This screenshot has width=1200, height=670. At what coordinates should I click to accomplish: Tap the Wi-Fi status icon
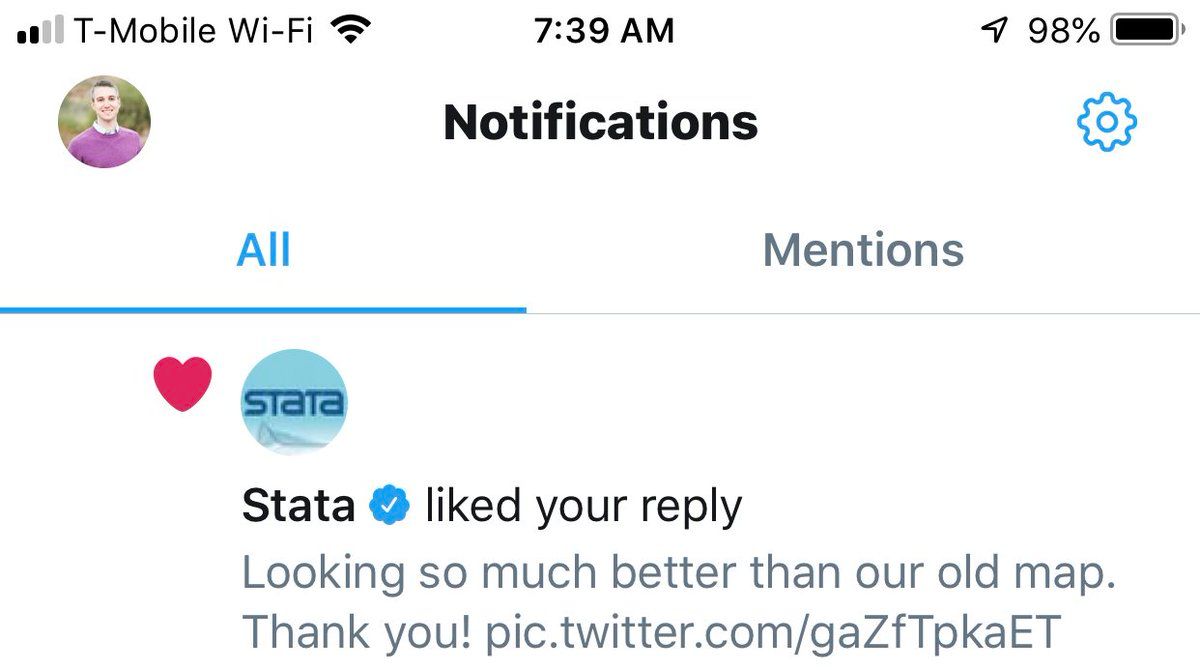(x=349, y=31)
